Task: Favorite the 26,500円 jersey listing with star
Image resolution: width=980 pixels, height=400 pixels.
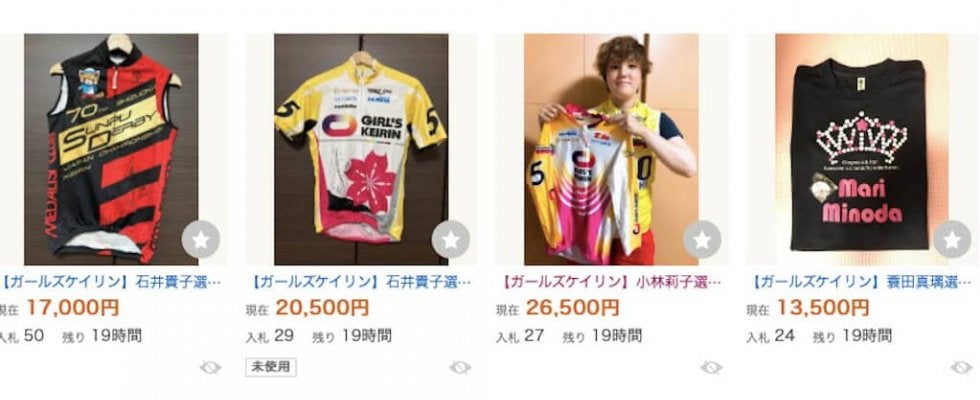Action: 702,239
